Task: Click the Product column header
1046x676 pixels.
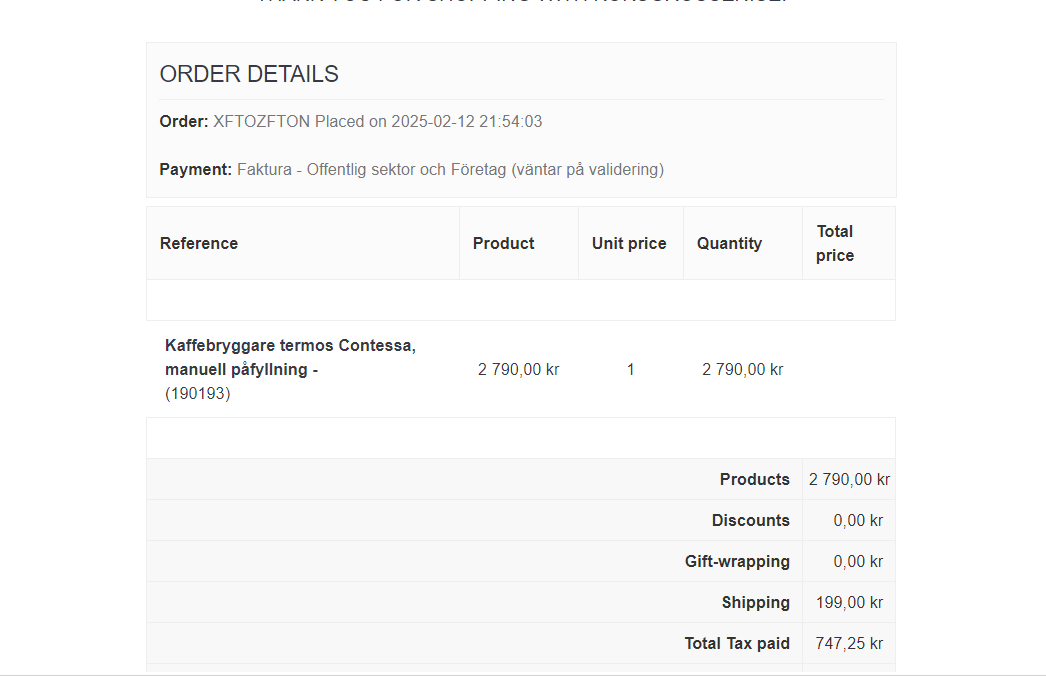Action: (503, 243)
